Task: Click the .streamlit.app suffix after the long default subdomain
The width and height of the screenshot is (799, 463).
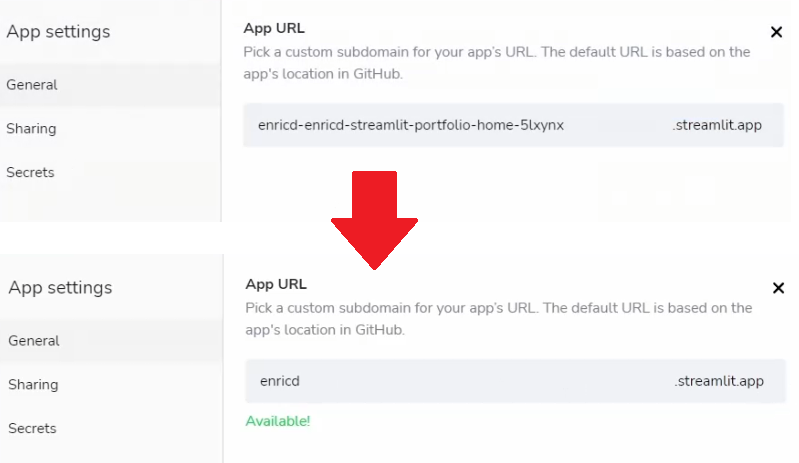Action: coord(716,125)
